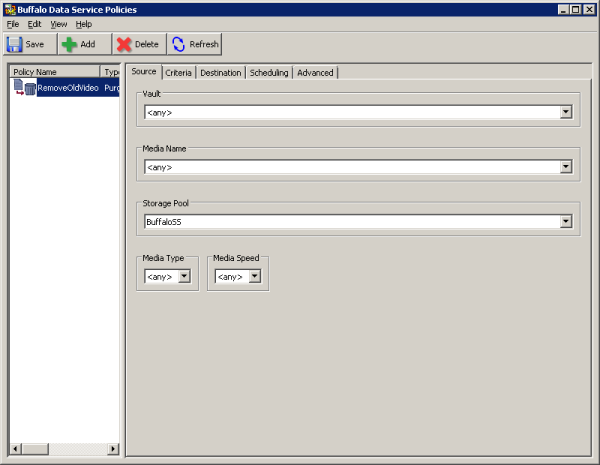Screen dimensions: 600x465
Task: Click the policy list right scroll arrow
Action: (x=113, y=449)
